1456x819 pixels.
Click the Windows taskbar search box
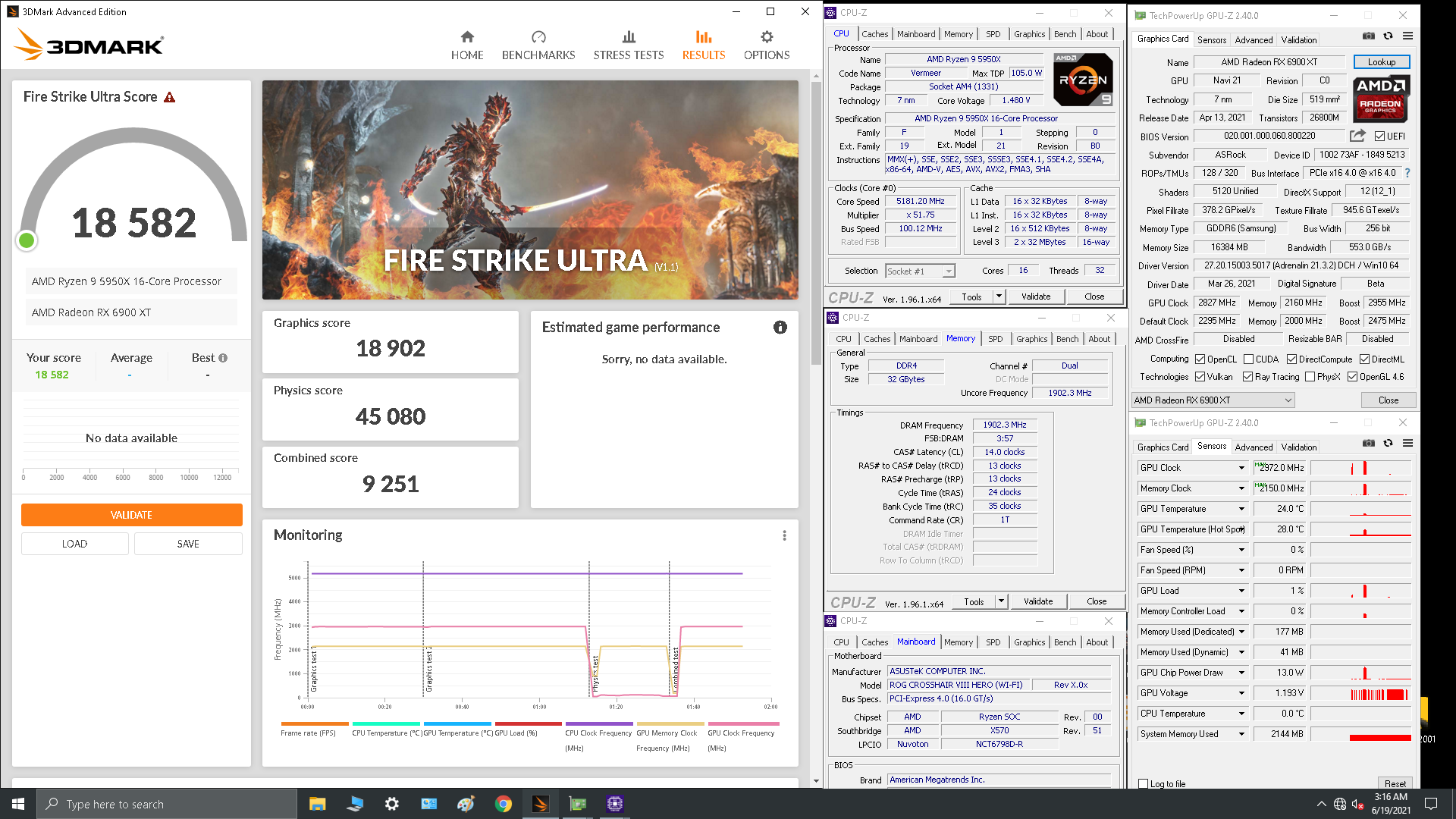click(x=166, y=804)
